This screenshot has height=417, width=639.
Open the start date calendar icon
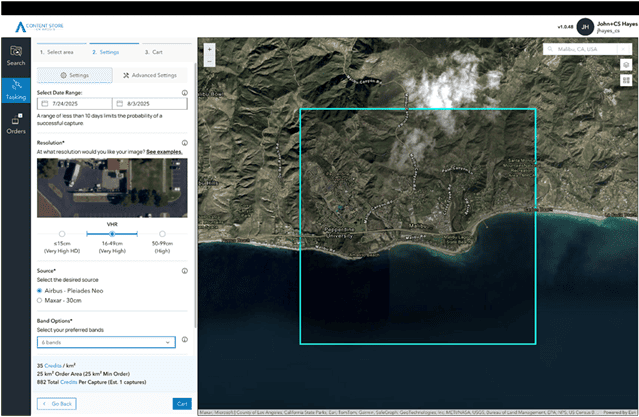(45, 104)
